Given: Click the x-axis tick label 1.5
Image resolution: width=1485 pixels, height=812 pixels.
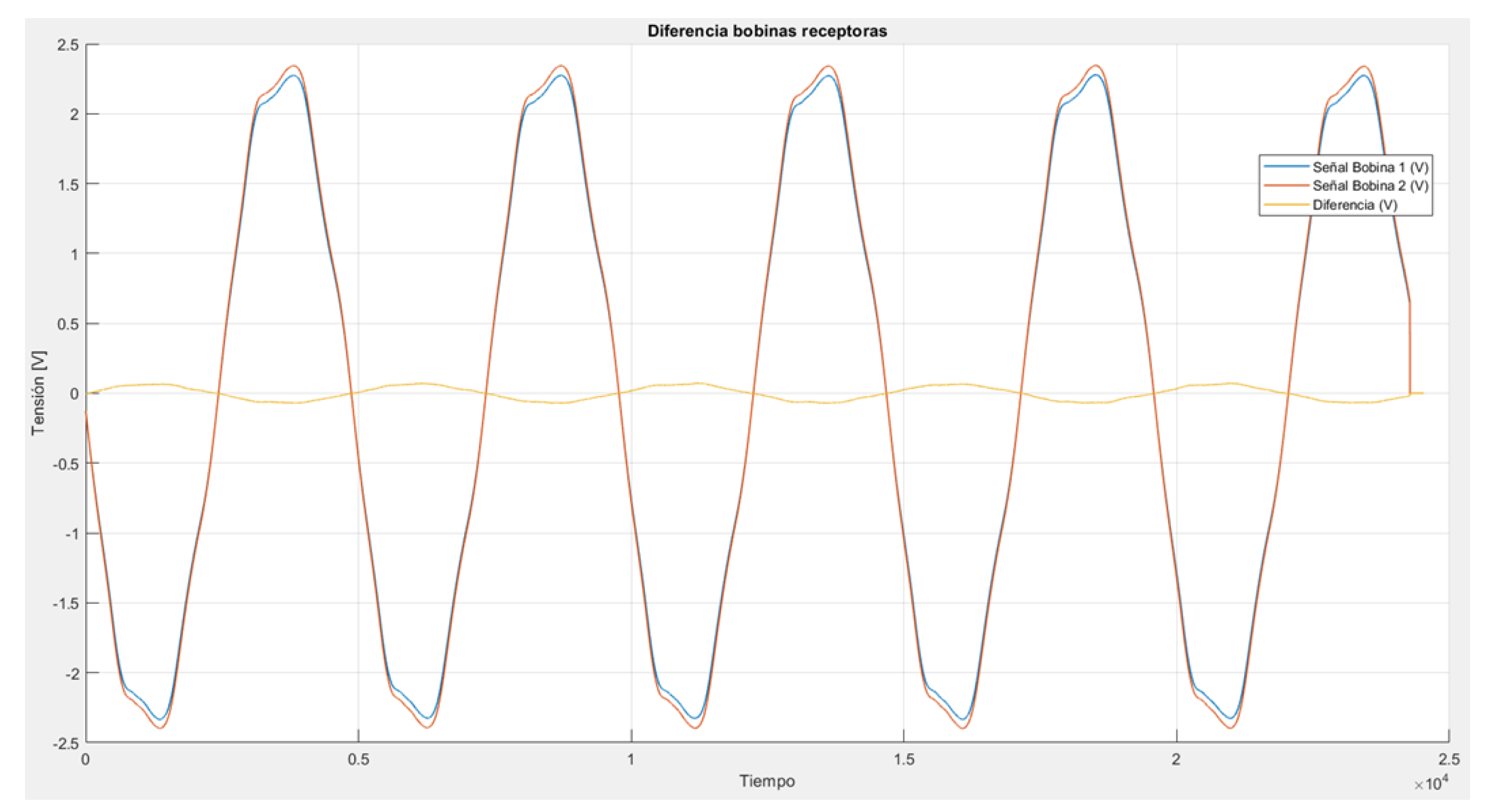Looking at the screenshot, I should pos(904,759).
